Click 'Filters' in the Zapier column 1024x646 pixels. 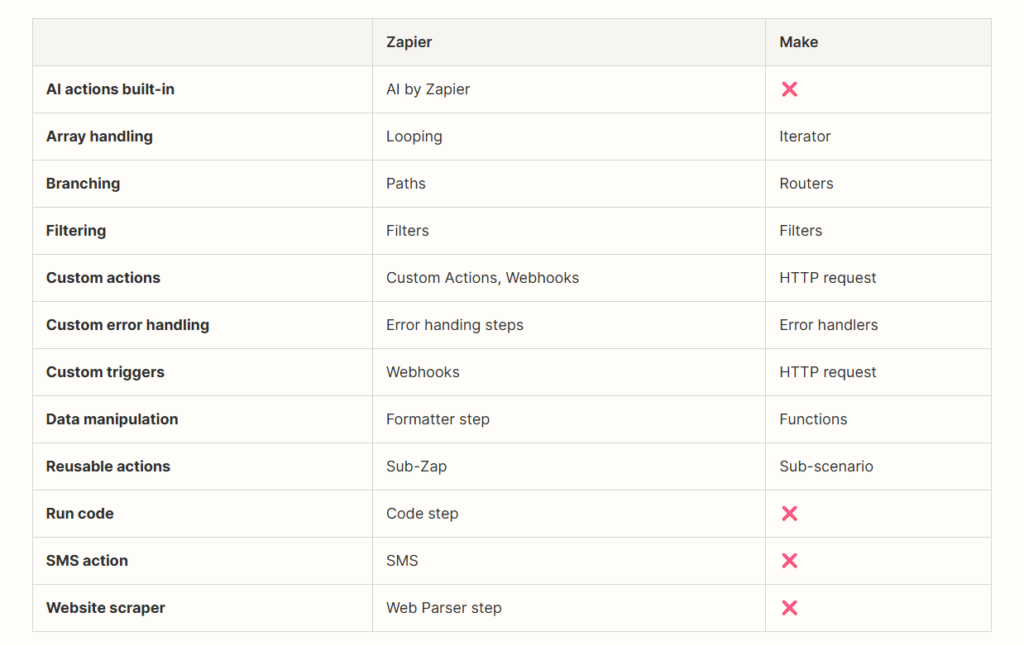[408, 230]
